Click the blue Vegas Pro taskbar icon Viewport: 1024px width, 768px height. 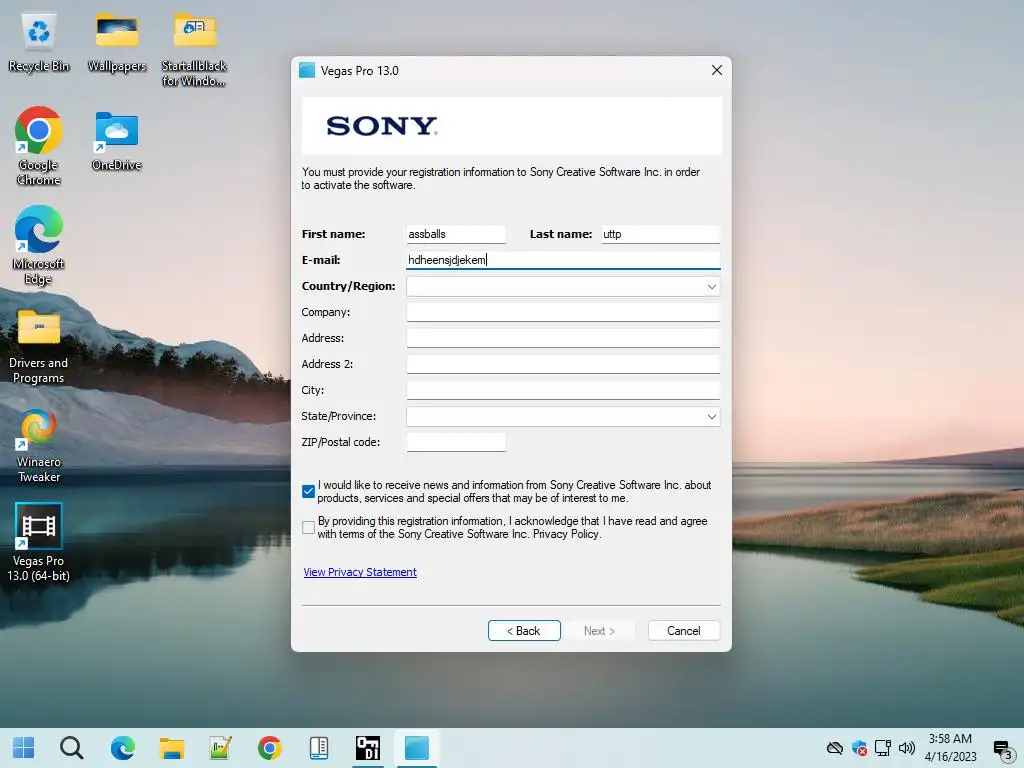417,748
